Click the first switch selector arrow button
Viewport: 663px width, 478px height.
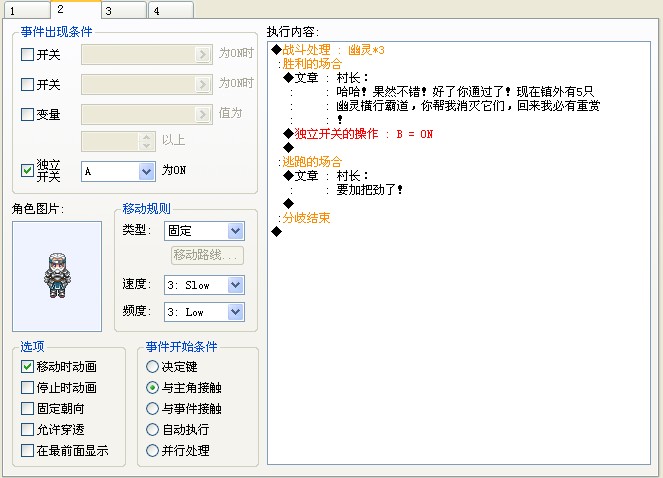pyautogui.click(x=203, y=54)
